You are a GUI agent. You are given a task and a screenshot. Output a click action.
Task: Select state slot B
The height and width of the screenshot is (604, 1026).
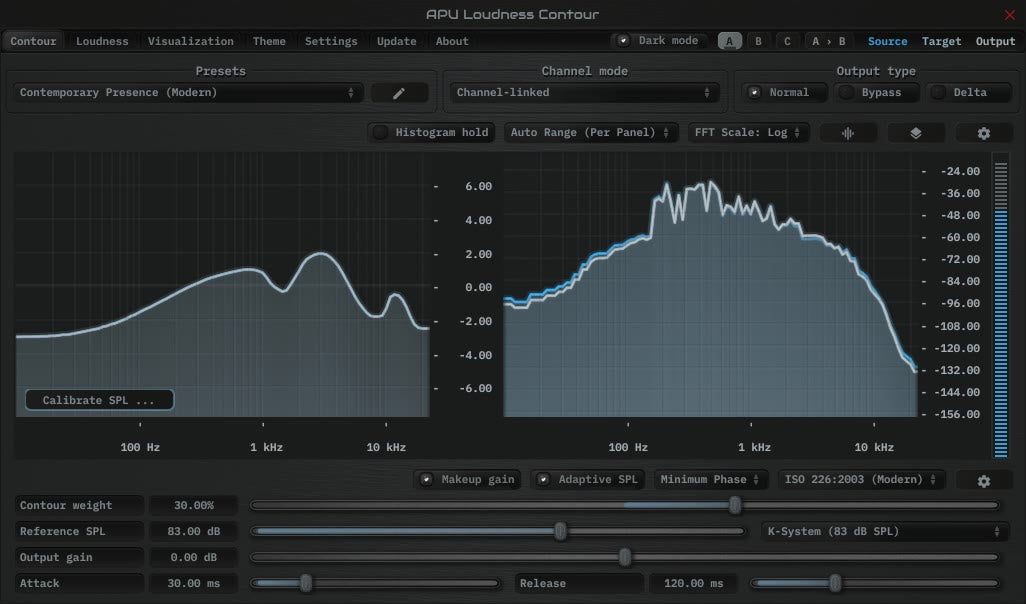tap(758, 41)
